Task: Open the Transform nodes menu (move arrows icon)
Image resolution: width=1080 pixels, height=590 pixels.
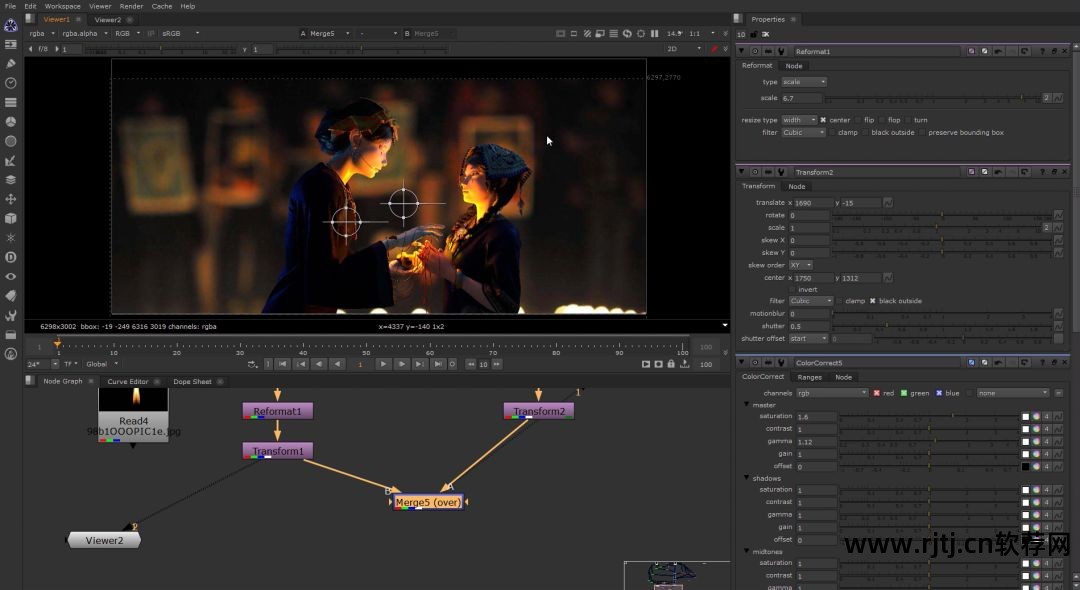Action: [11, 199]
